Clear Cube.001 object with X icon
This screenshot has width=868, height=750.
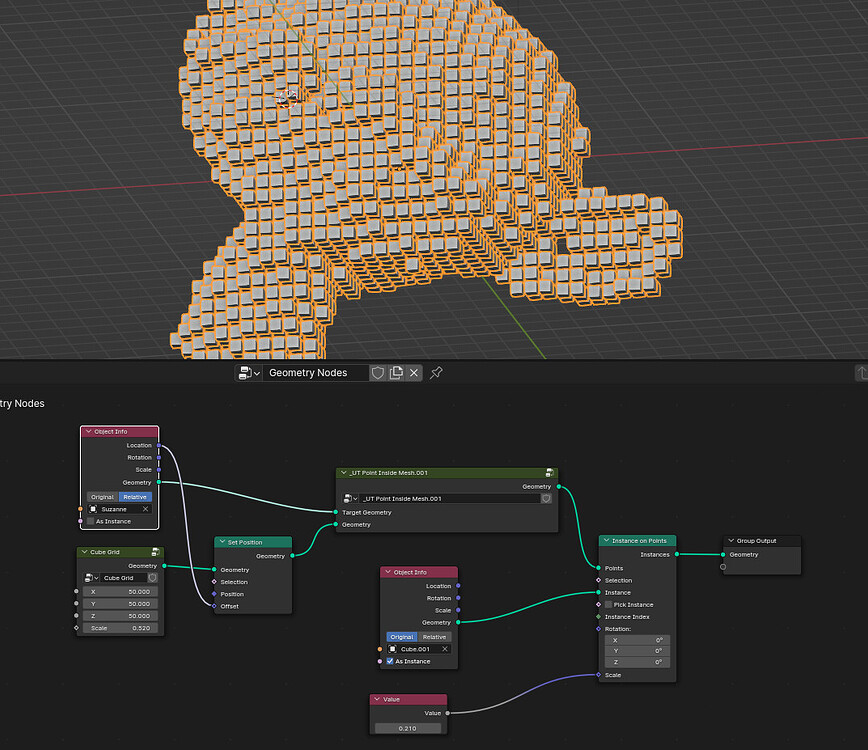tap(445, 649)
